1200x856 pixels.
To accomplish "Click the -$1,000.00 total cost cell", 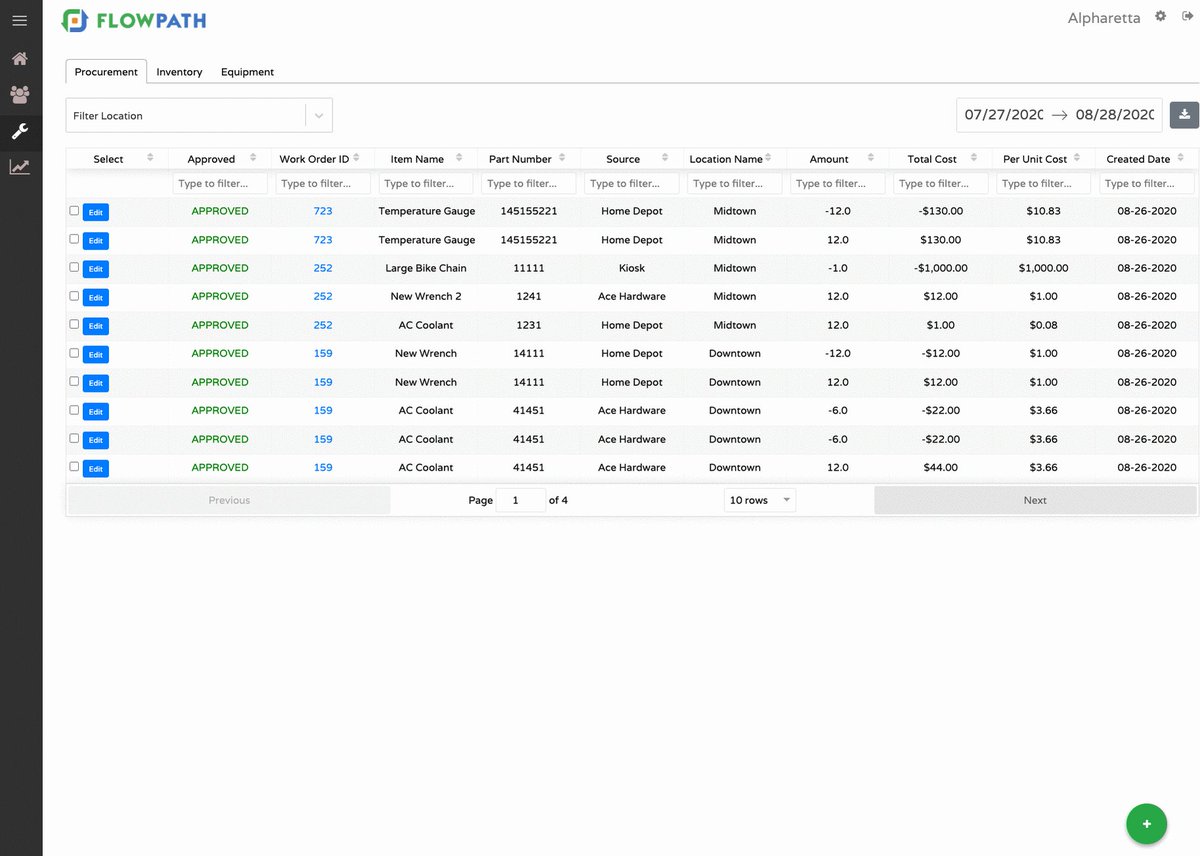I will coord(941,268).
